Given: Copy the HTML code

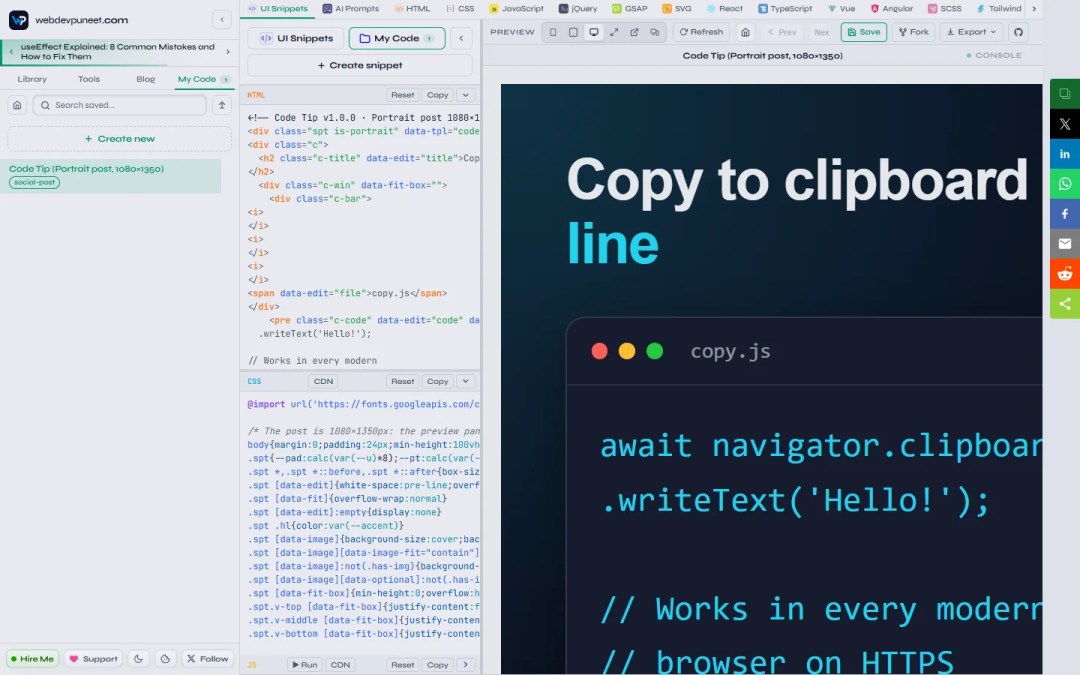Looking at the screenshot, I should pos(437,95).
